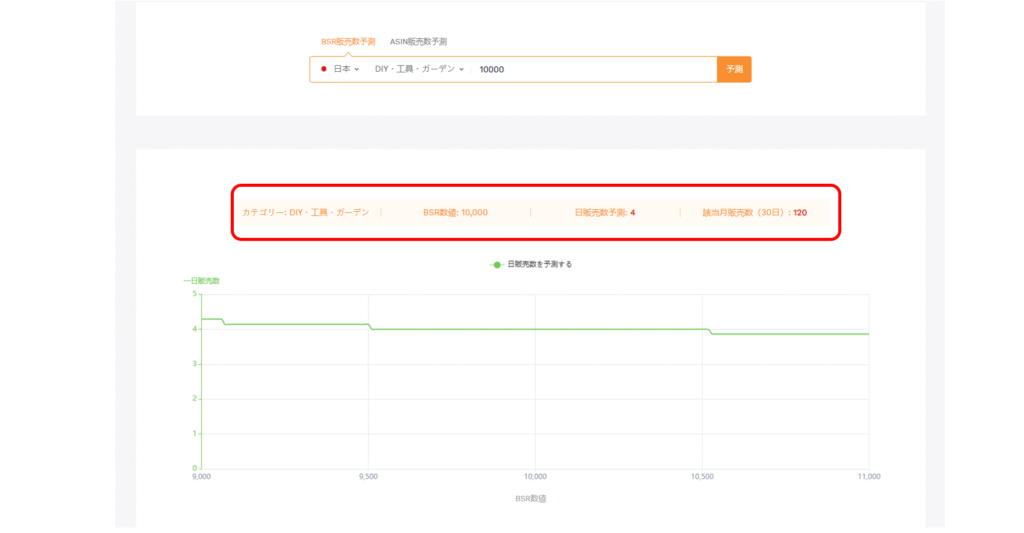Click the 日販売数予測: 4 result
This screenshot has height=533, width=1024.
pos(604,212)
